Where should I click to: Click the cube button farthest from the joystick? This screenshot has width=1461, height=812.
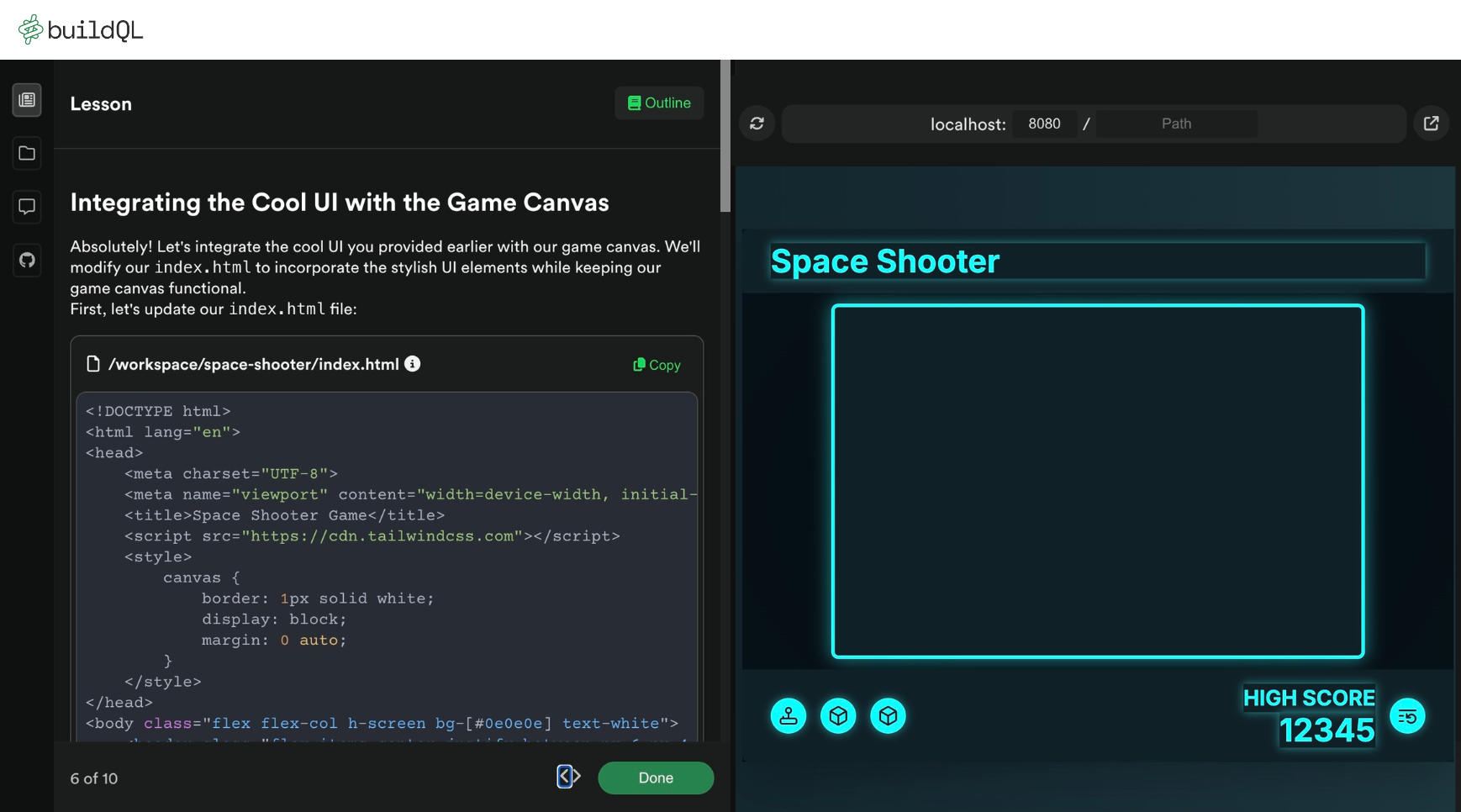[888, 716]
